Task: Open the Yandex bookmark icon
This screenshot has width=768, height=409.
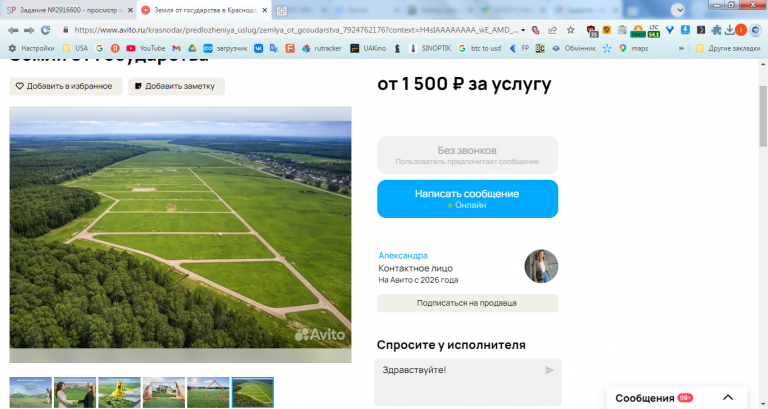Action: point(115,48)
